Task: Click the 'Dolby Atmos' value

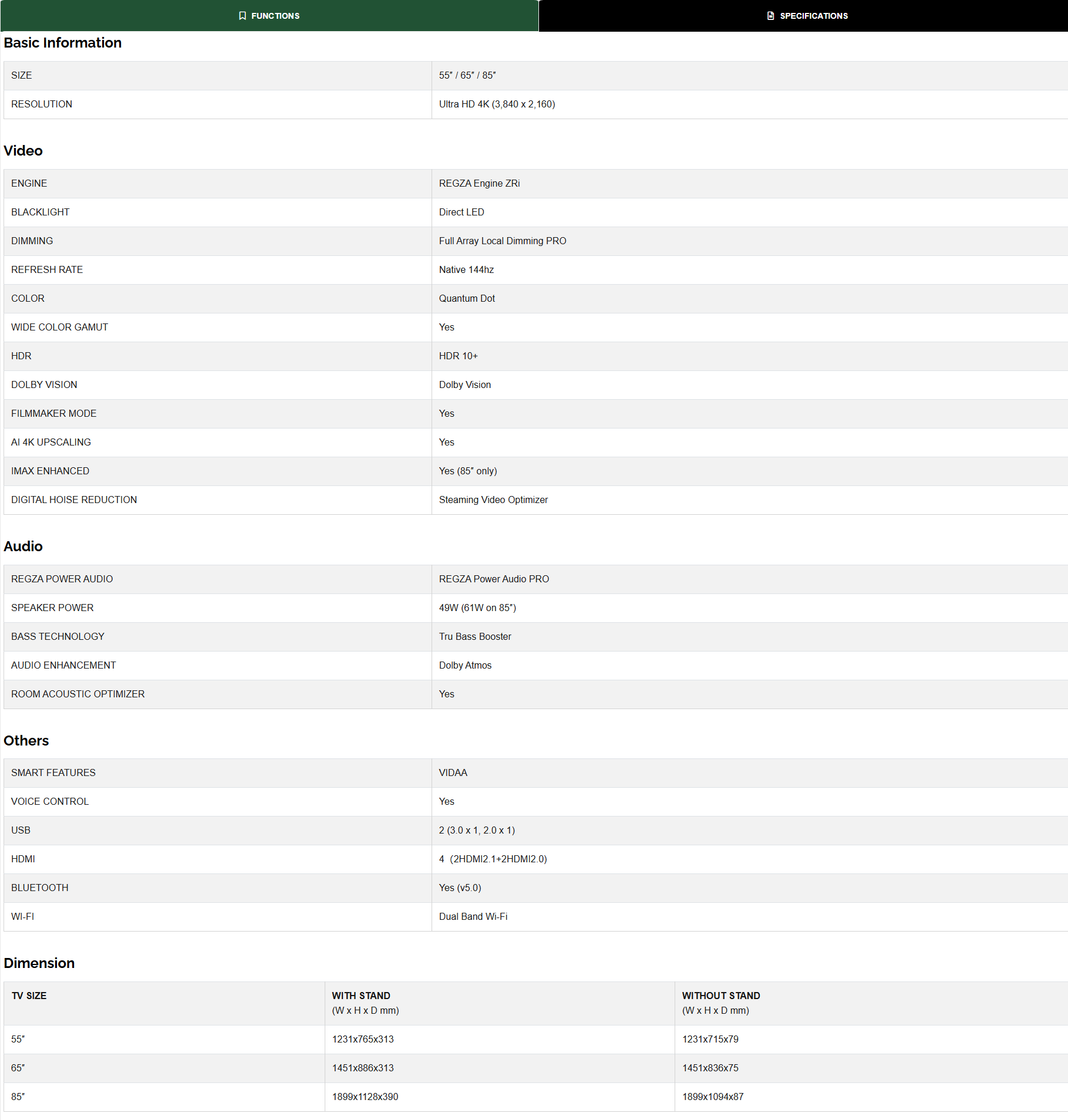Action: click(465, 665)
